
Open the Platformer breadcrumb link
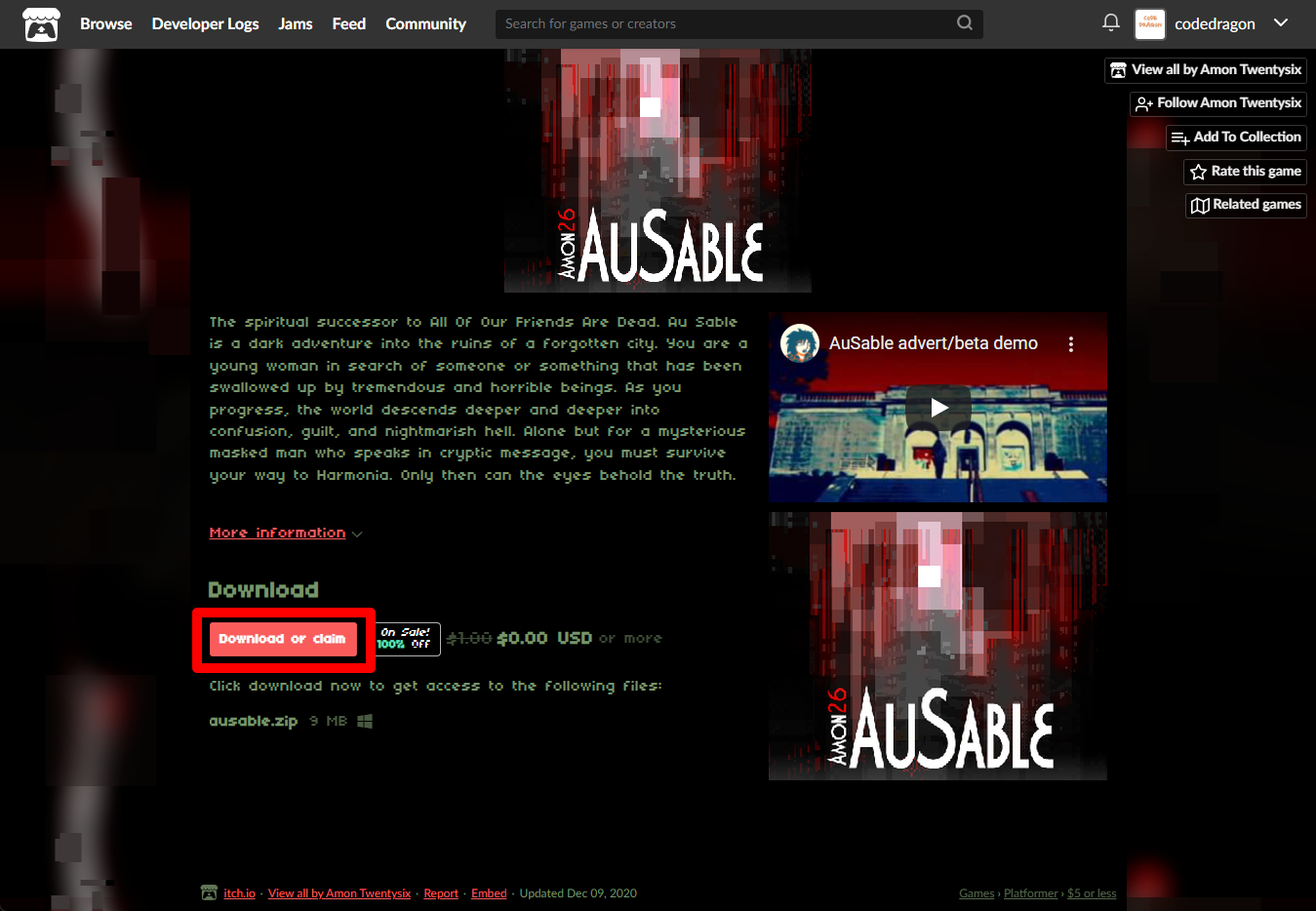click(1031, 893)
